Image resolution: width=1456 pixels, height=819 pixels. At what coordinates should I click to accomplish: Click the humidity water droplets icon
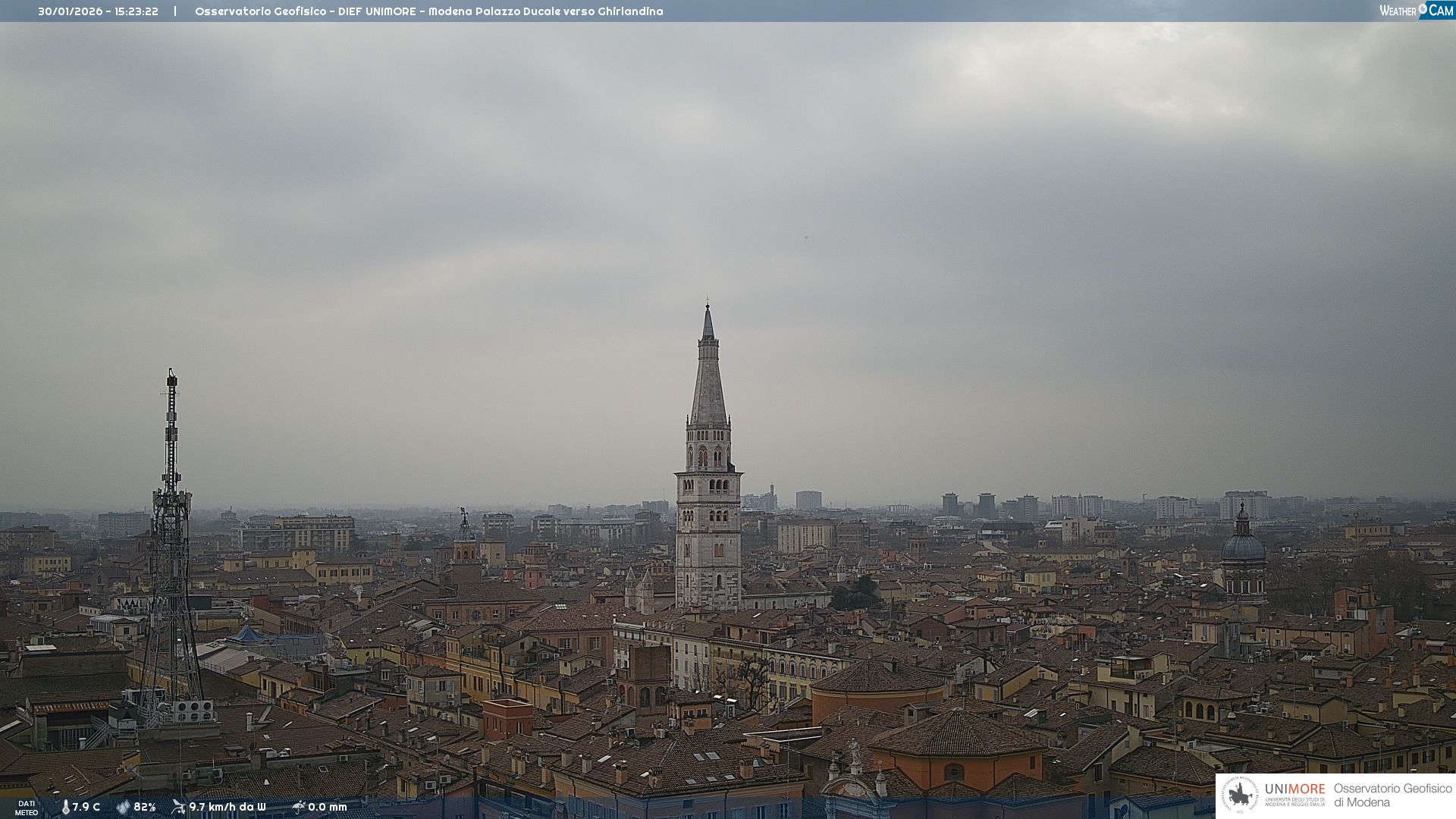[123, 807]
